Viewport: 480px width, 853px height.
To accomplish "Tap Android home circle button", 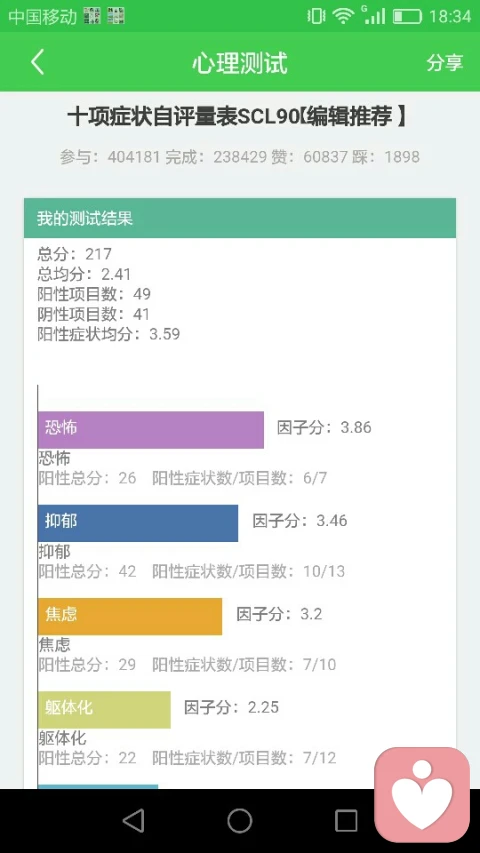I will [x=239, y=820].
